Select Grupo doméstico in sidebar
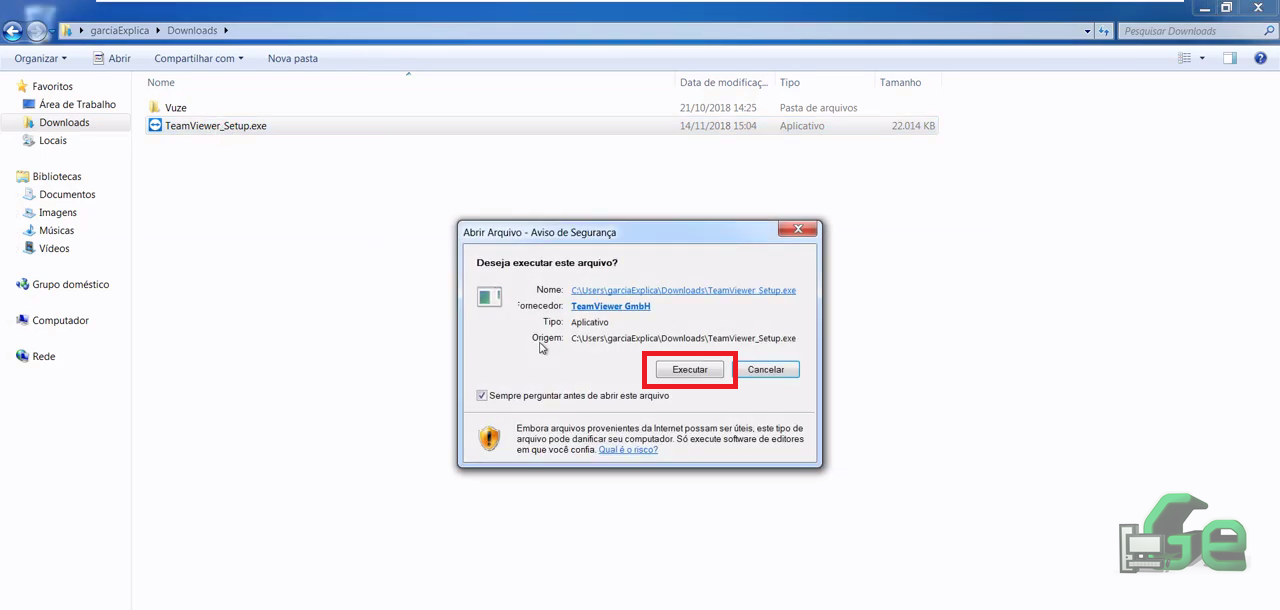Image resolution: width=1280 pixels, height=610 pixels. [x=63, y=284]
